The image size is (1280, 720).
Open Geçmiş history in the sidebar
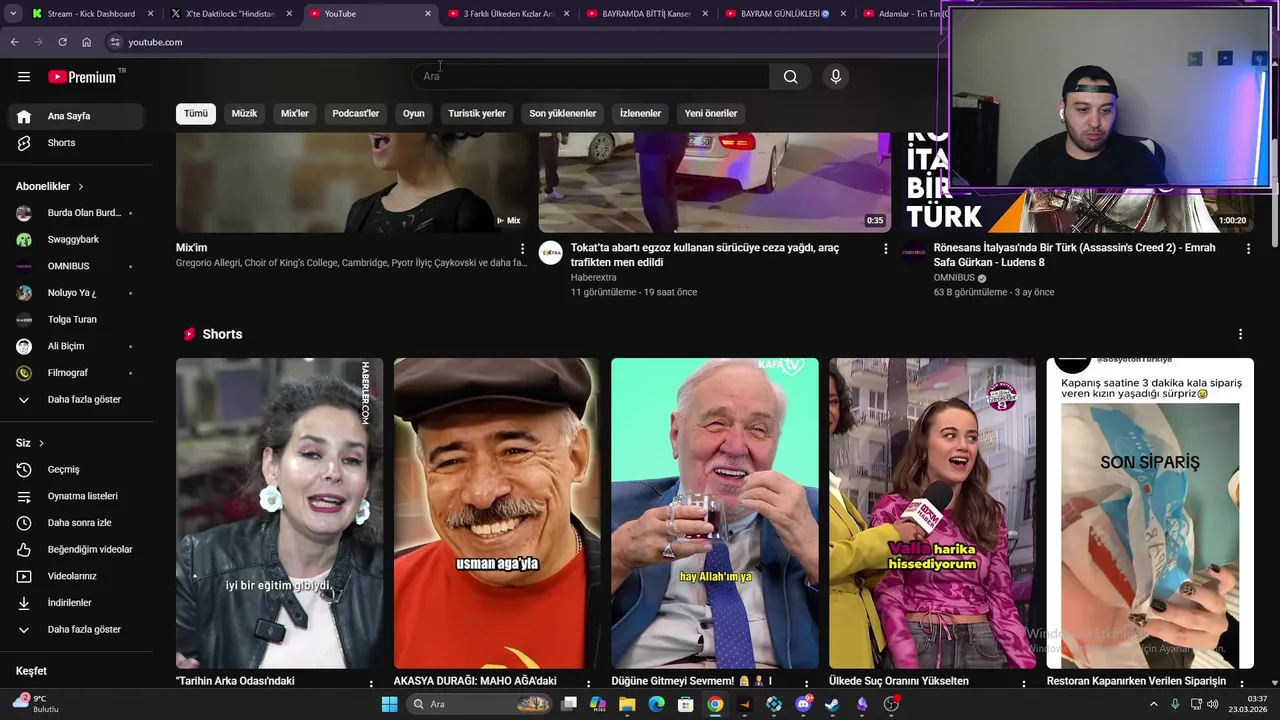click(x=77, y=469)
